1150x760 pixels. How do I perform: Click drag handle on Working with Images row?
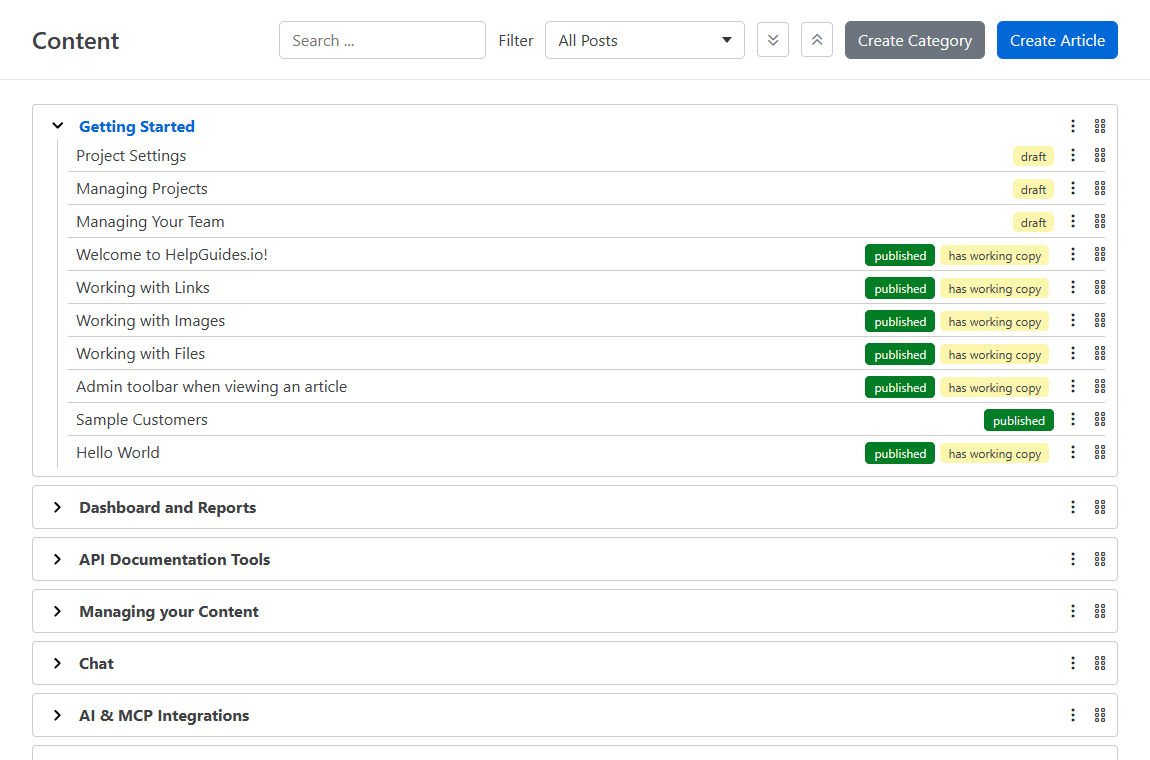1100,321
